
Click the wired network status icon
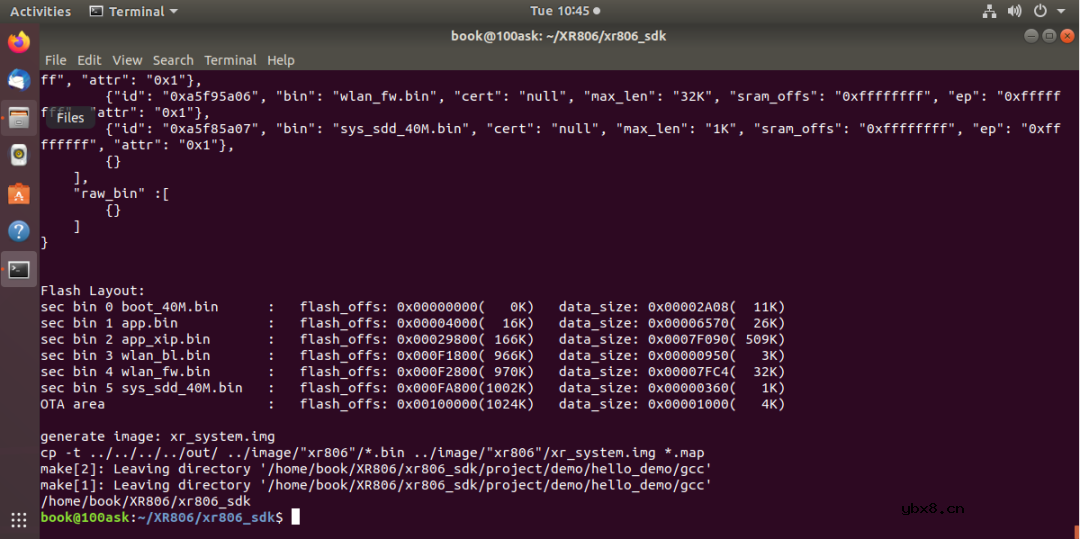[x=990, y=11]
